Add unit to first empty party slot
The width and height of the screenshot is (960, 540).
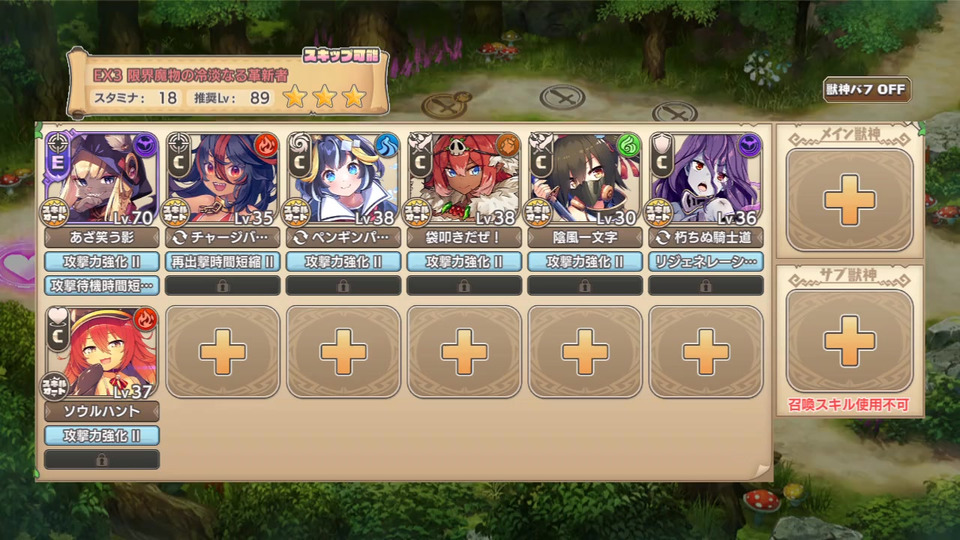coord(222,352)
